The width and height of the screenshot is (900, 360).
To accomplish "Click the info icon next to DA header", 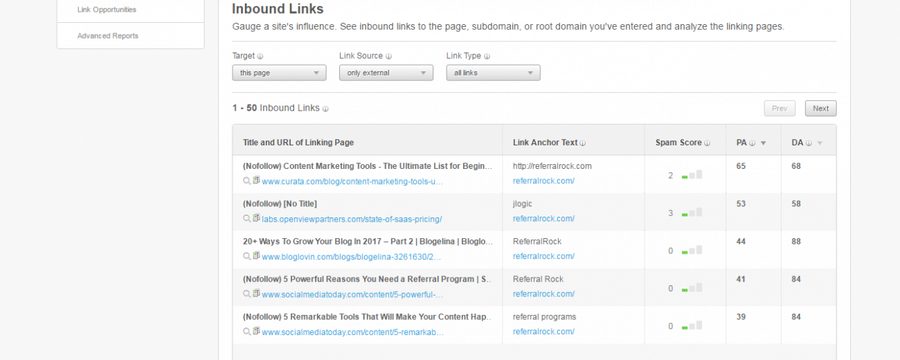I will click(808, 143).
